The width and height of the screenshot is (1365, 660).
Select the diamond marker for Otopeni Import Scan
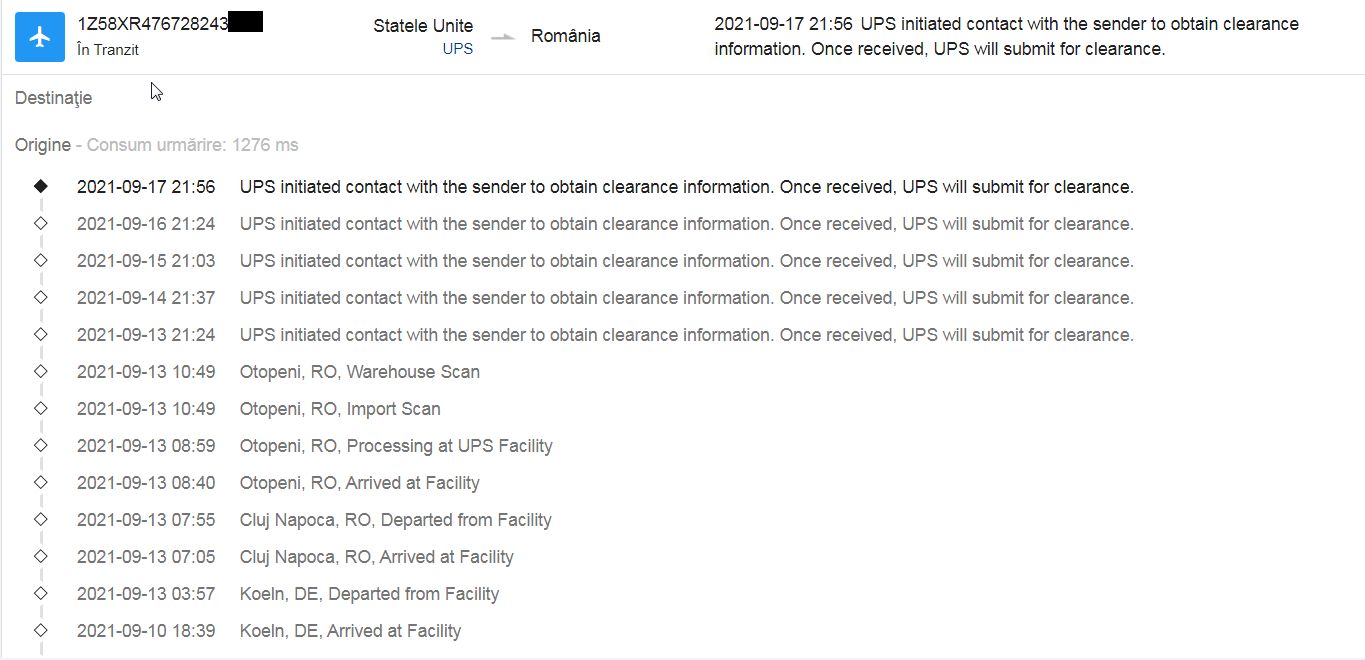40,408
